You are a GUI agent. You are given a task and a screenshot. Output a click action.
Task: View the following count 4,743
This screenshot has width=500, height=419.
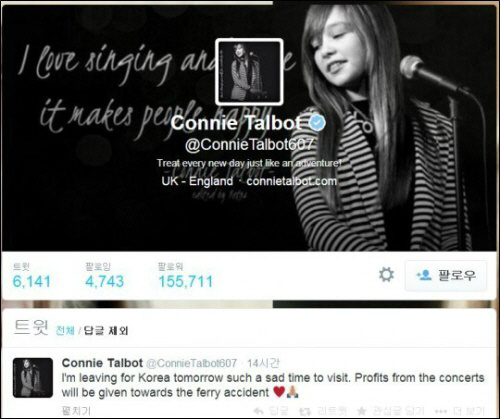[x=104, y=282]
